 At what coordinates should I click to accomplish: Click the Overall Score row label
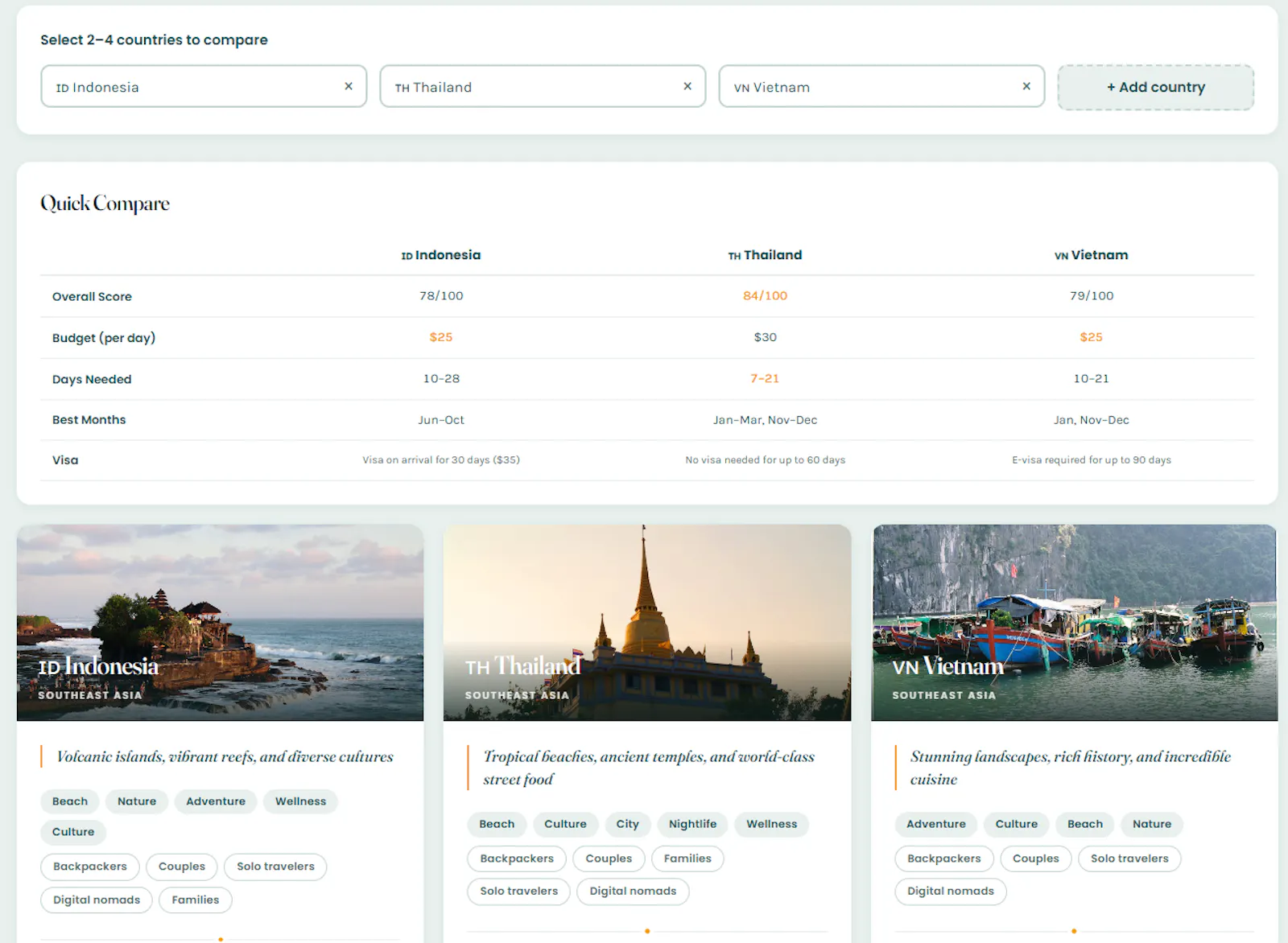pos(92,297)
